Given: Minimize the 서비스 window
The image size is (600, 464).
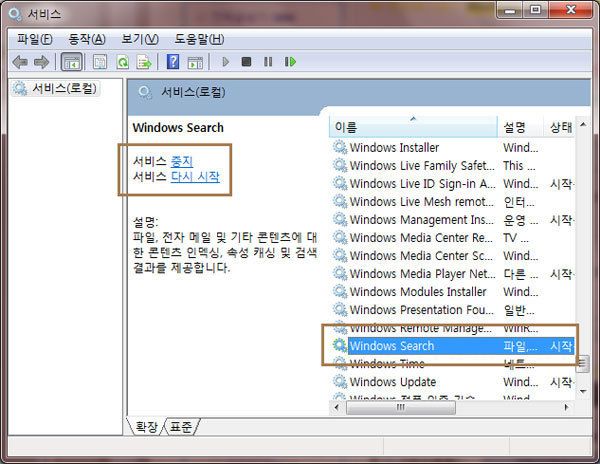Looking at the screenshot, I should 510,10.
